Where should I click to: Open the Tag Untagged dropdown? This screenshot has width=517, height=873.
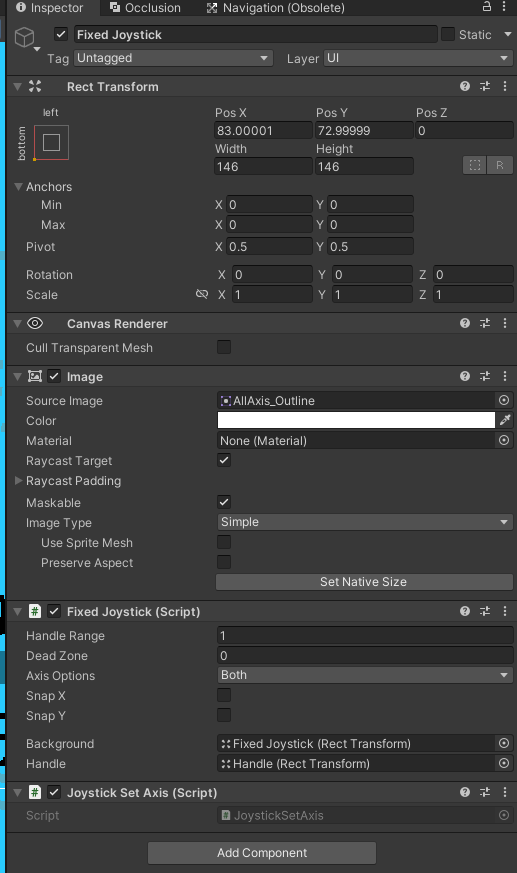coord(174,58)
